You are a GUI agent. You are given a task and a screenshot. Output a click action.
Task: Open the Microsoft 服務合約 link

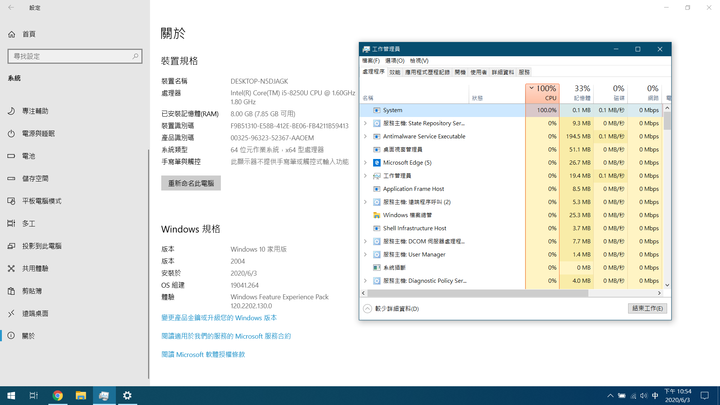226,336
